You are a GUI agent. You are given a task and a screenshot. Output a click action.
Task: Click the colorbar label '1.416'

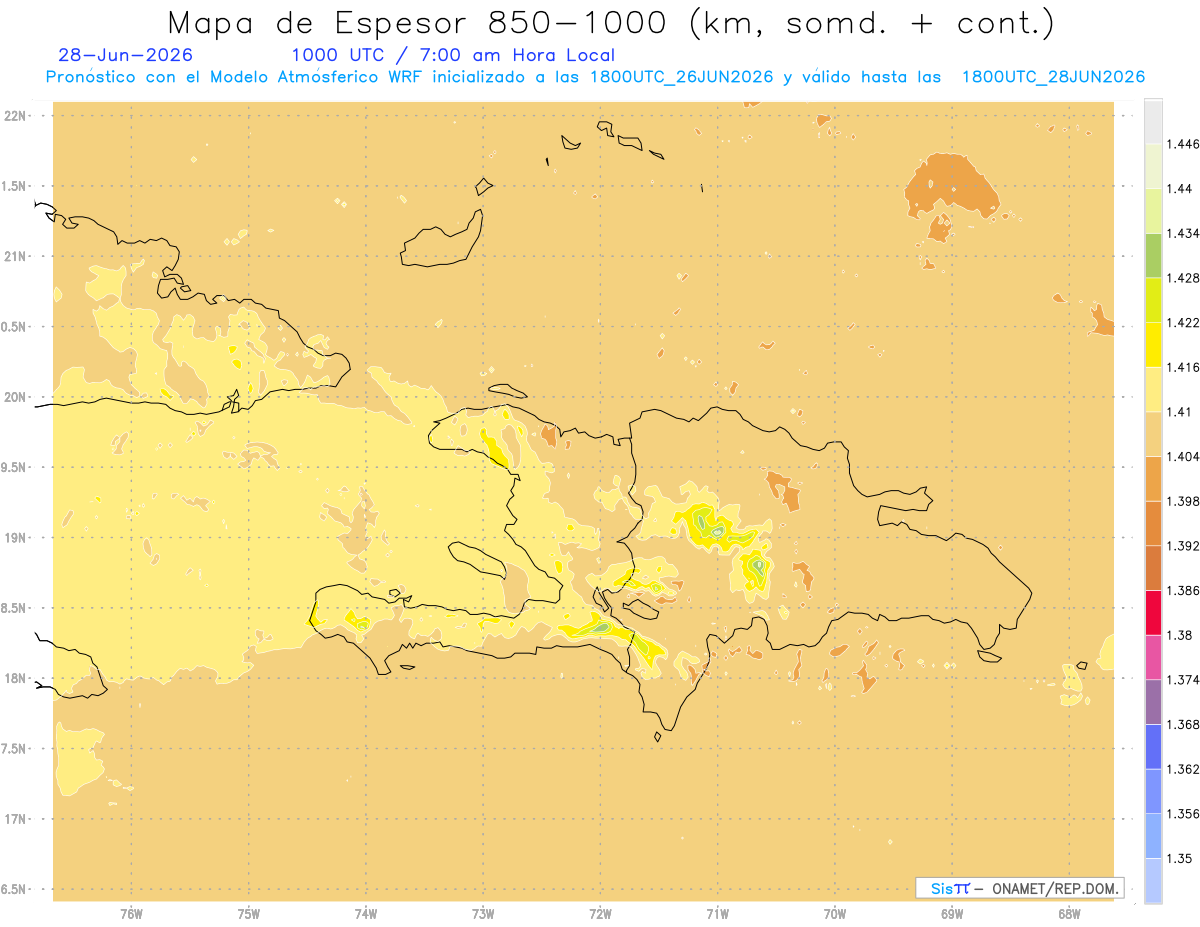[1183, 367]
